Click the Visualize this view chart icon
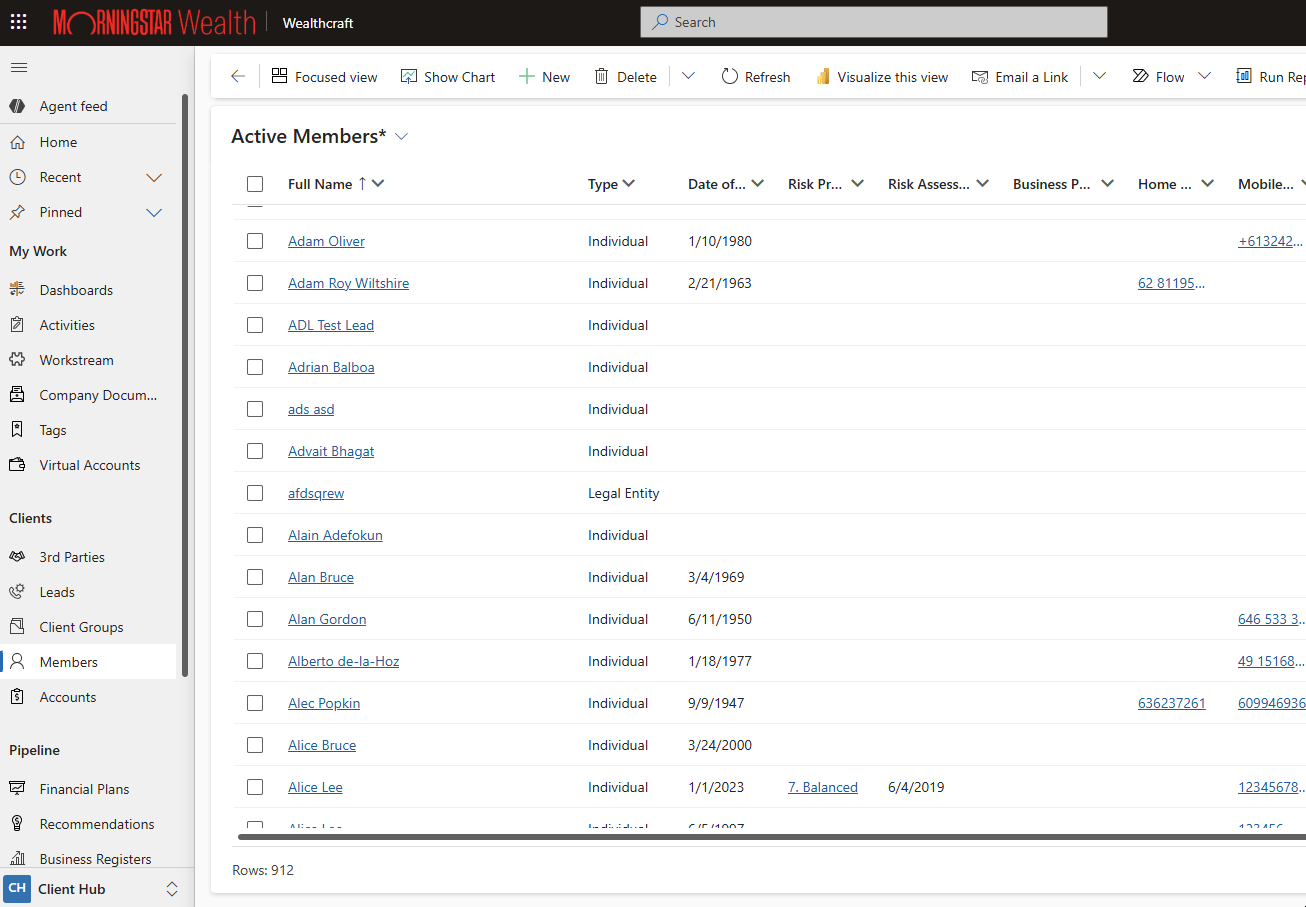The image size is (1306, 907). [823, 77]
